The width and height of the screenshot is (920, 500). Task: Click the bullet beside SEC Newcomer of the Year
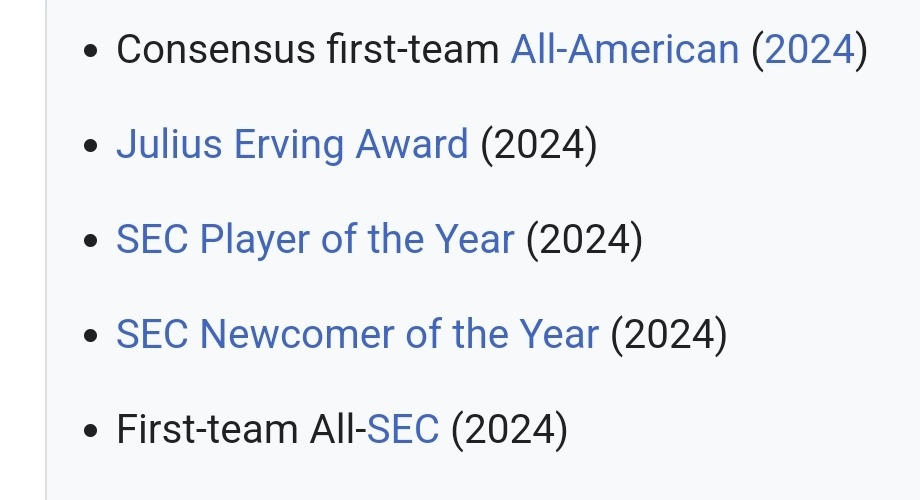pyautogui.click(x=92, y=337)
